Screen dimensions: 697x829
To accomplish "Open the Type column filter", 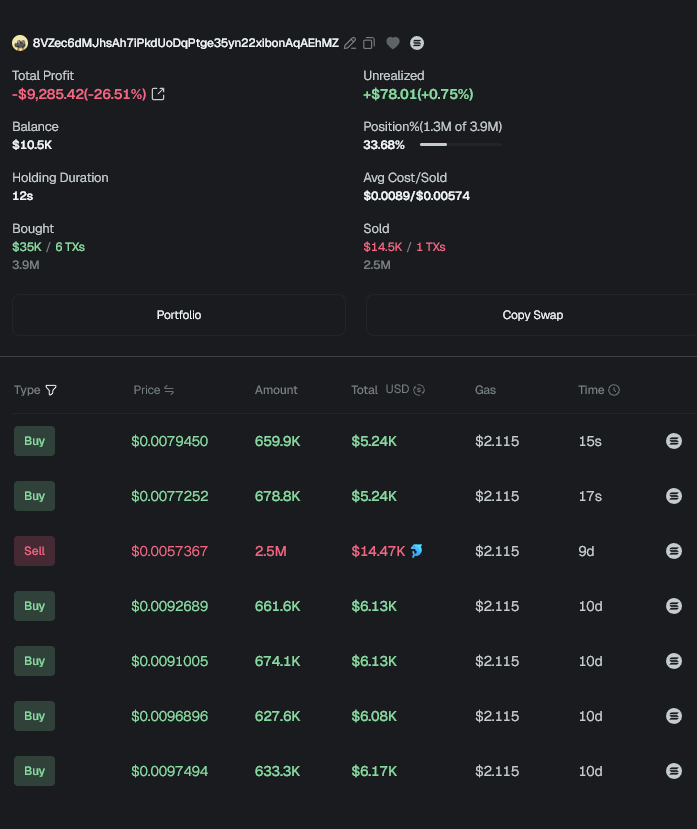I will pos(51,390).
